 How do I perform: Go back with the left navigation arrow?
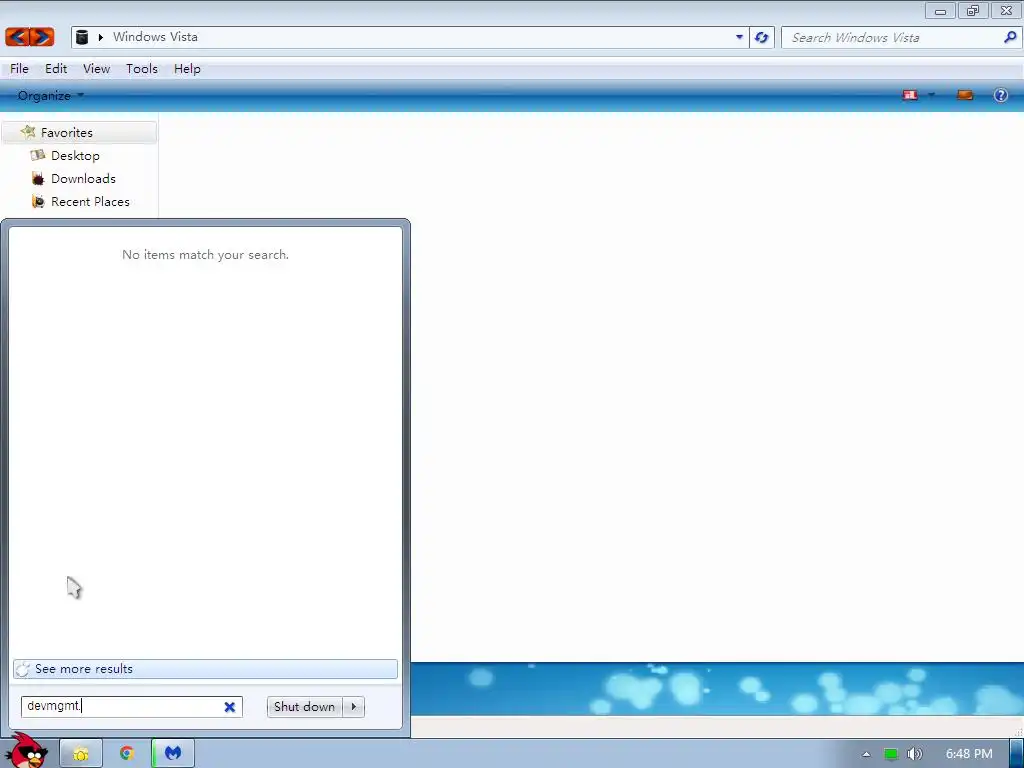point(18,37)
